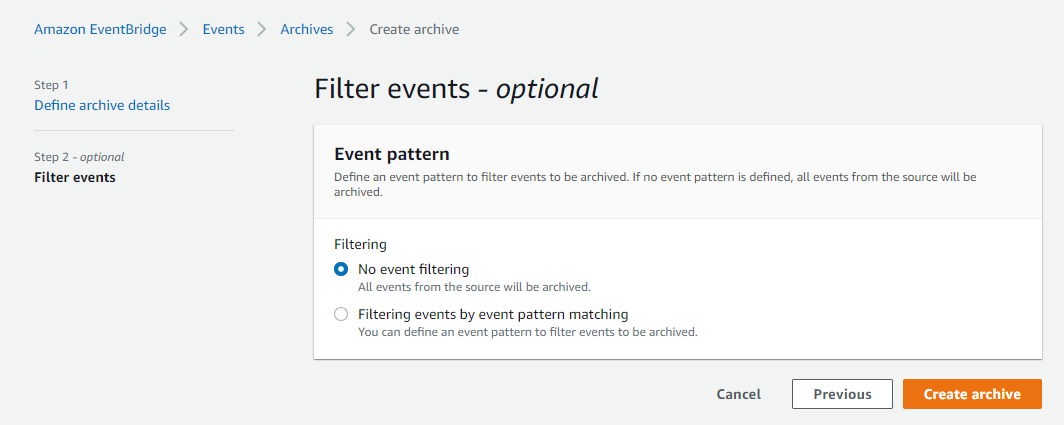Click the 'Filter events - optional' page heading

(456, 89)
